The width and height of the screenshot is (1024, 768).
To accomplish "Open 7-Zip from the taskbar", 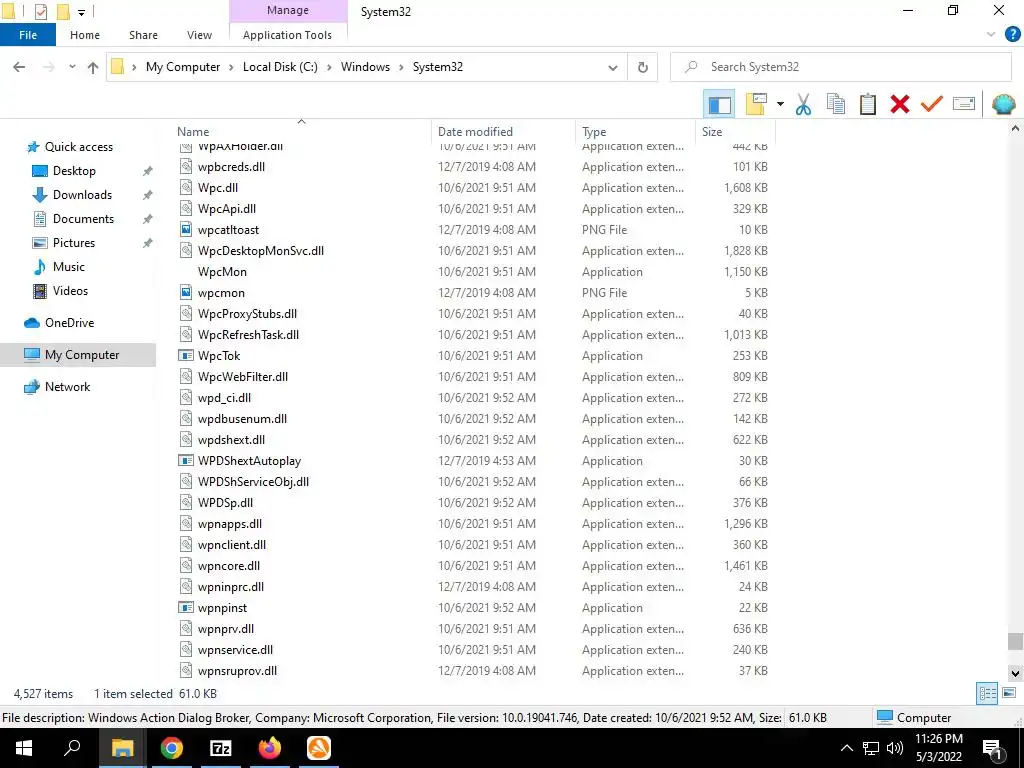I will 221,748.
